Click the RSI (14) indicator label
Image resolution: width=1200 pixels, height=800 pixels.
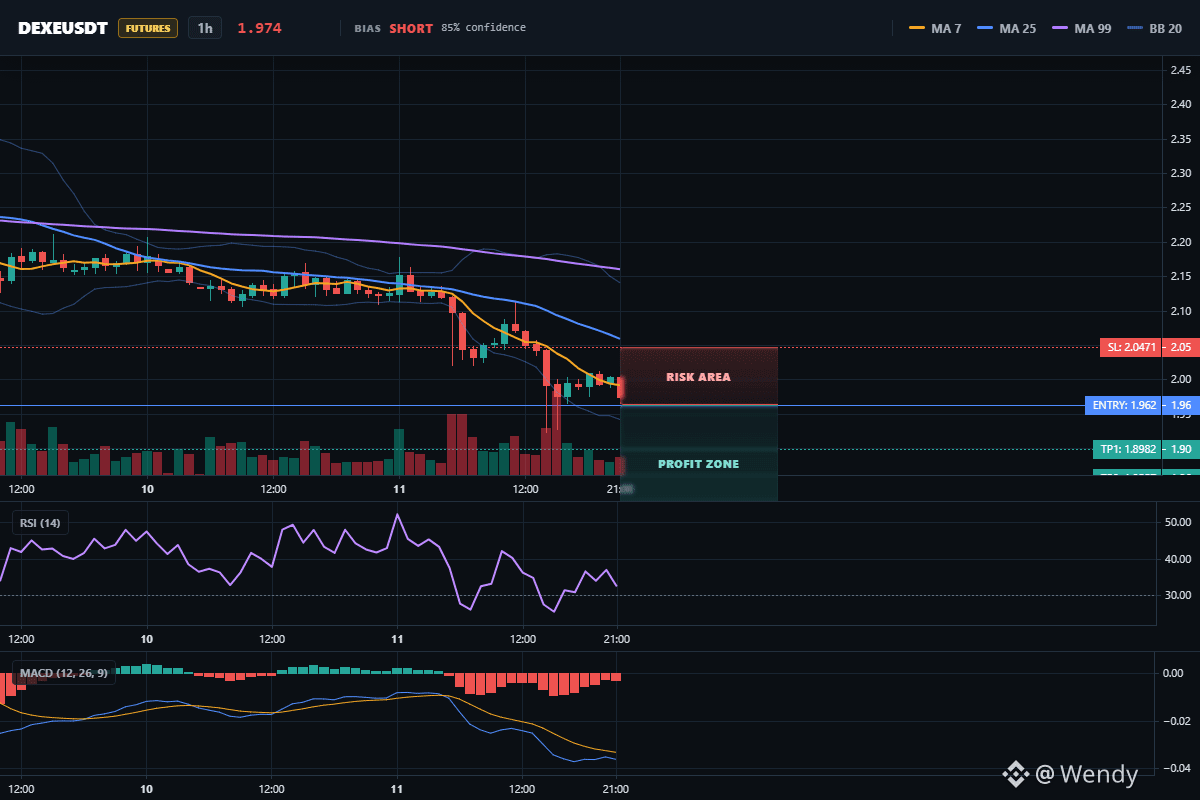pos(40,523)
